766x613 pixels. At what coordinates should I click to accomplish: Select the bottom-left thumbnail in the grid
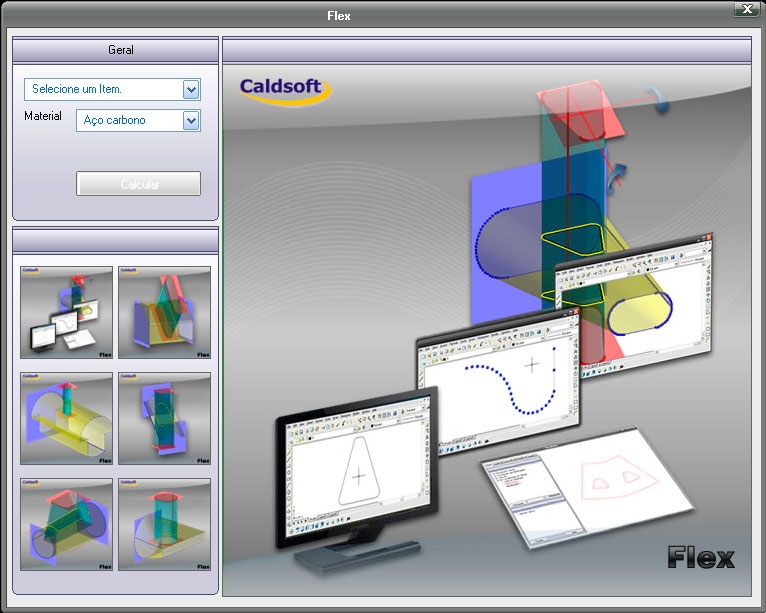(66, 524)
